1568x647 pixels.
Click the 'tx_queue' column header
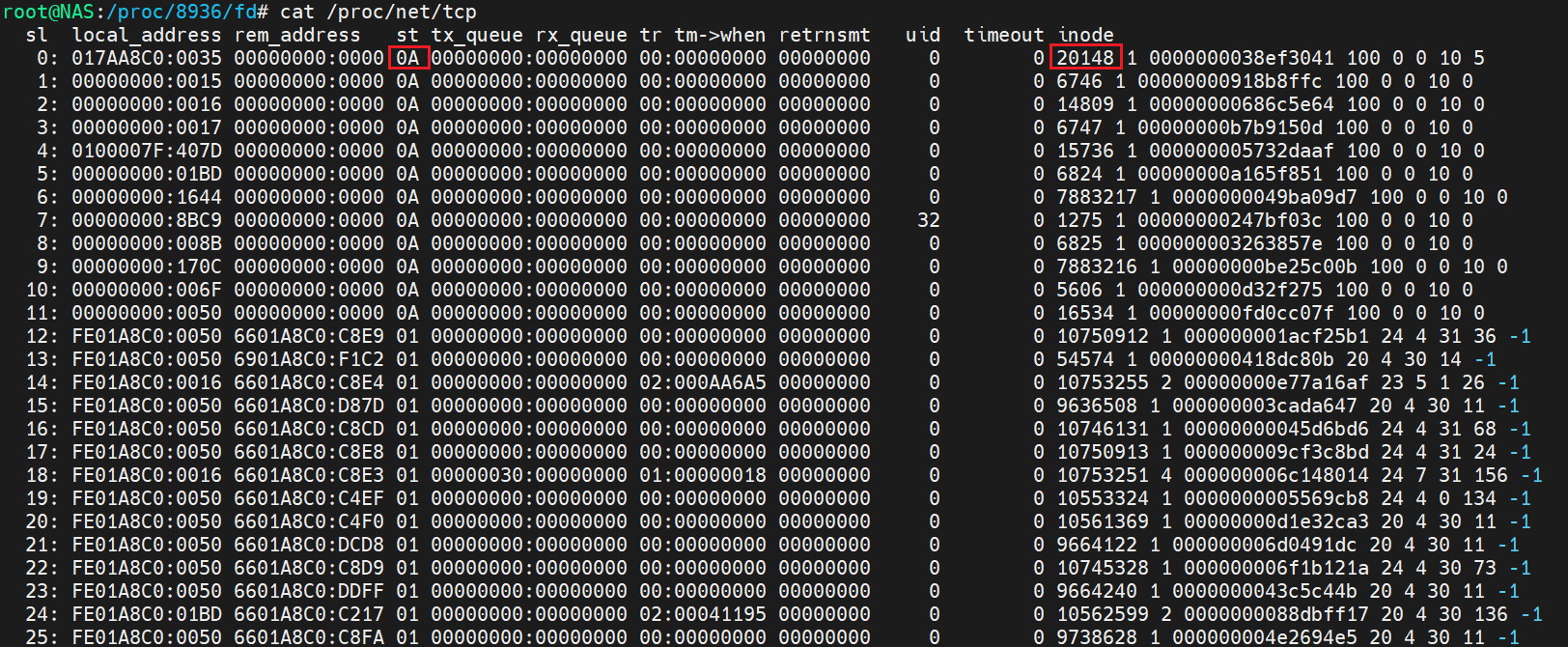click(x=477, y=35)
